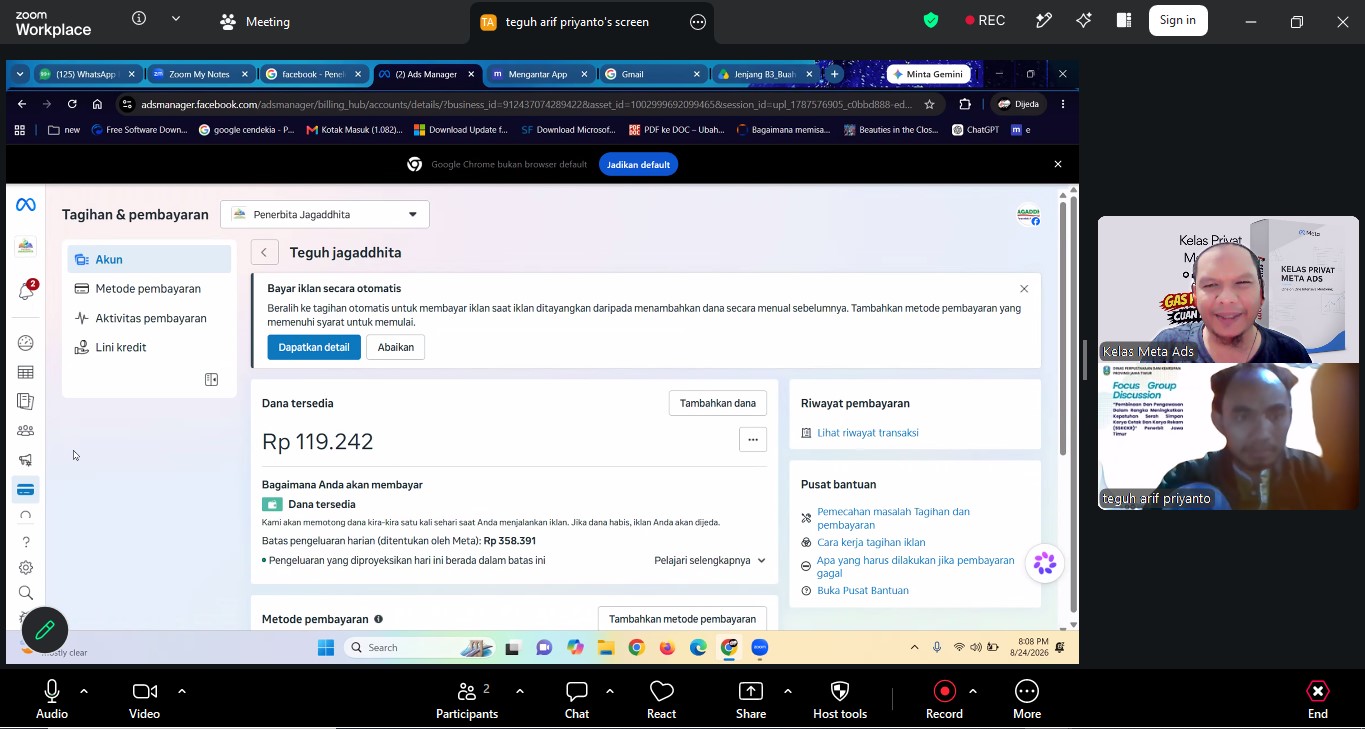Open Metode pembayaran in billing navigation
Viewport: 1365px width, 729px height.
coord(149,289)
